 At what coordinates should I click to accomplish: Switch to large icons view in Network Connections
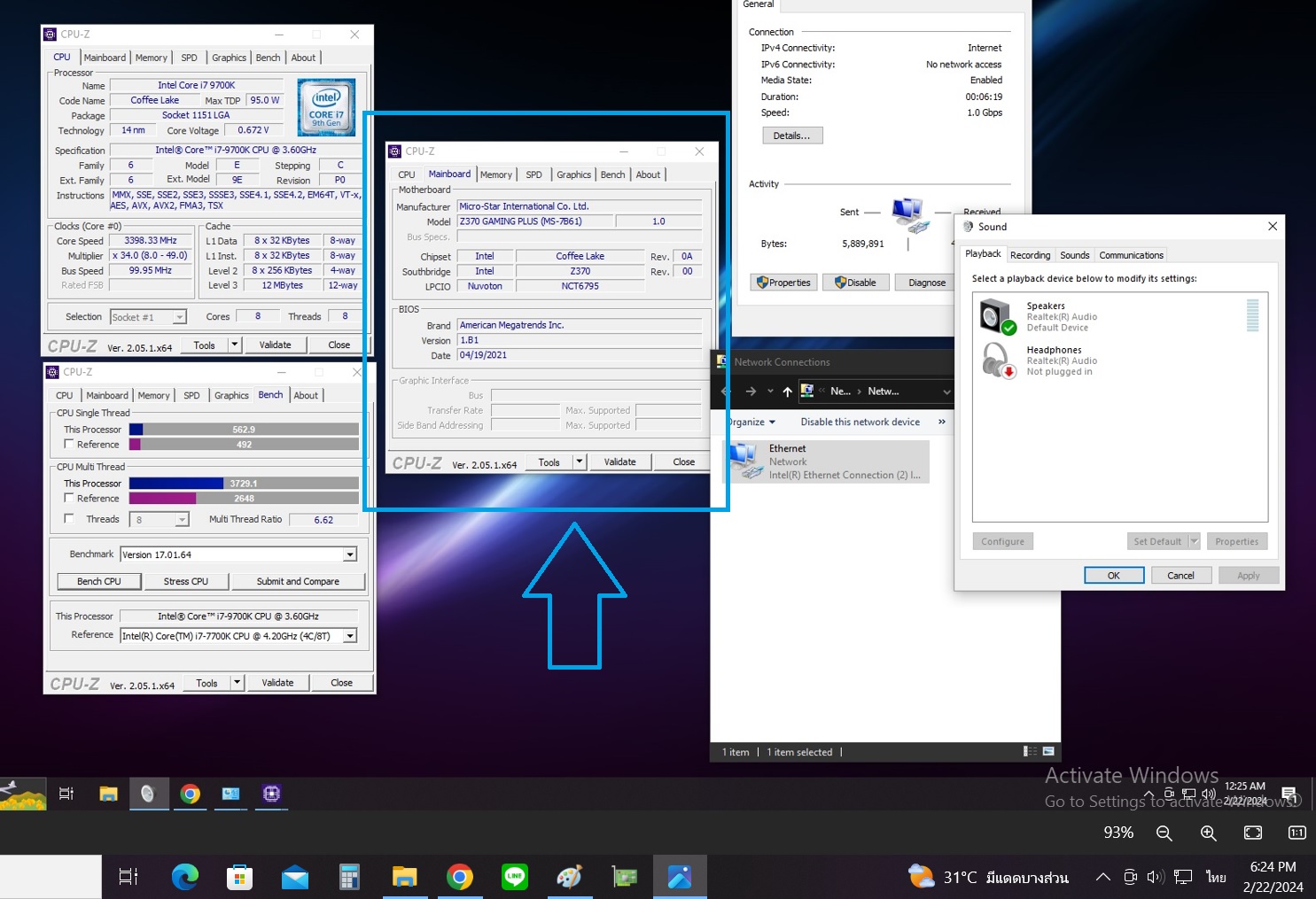coord(1048,751)
